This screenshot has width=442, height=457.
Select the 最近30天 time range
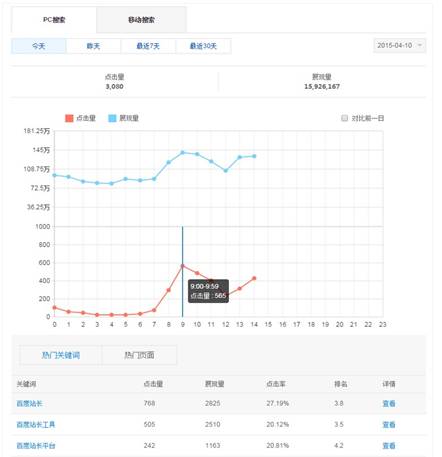[203, 46]
